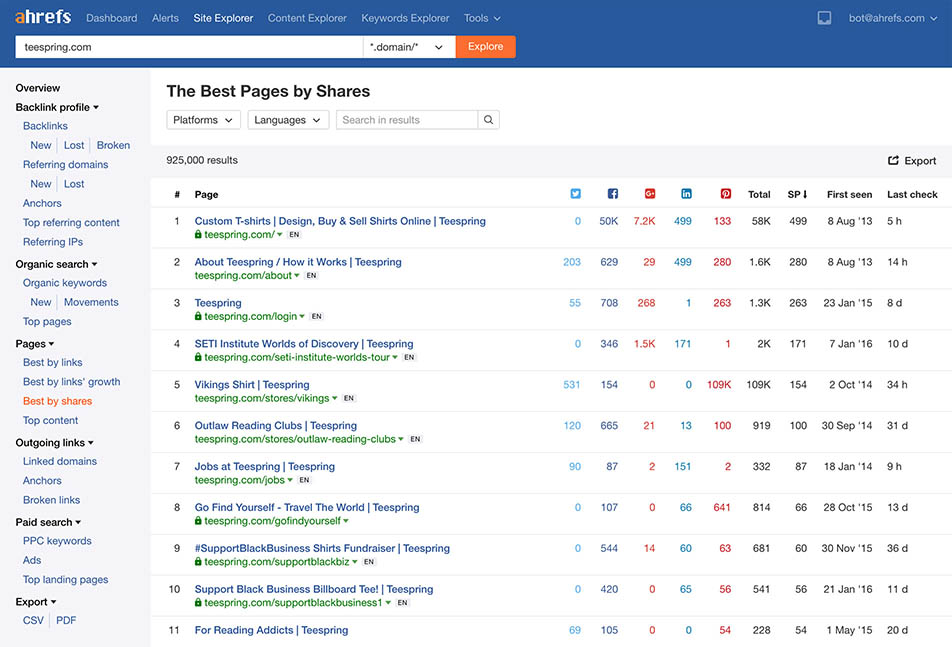Click the SP column sort arrow

pyautogui.click(x=804, y=194)
